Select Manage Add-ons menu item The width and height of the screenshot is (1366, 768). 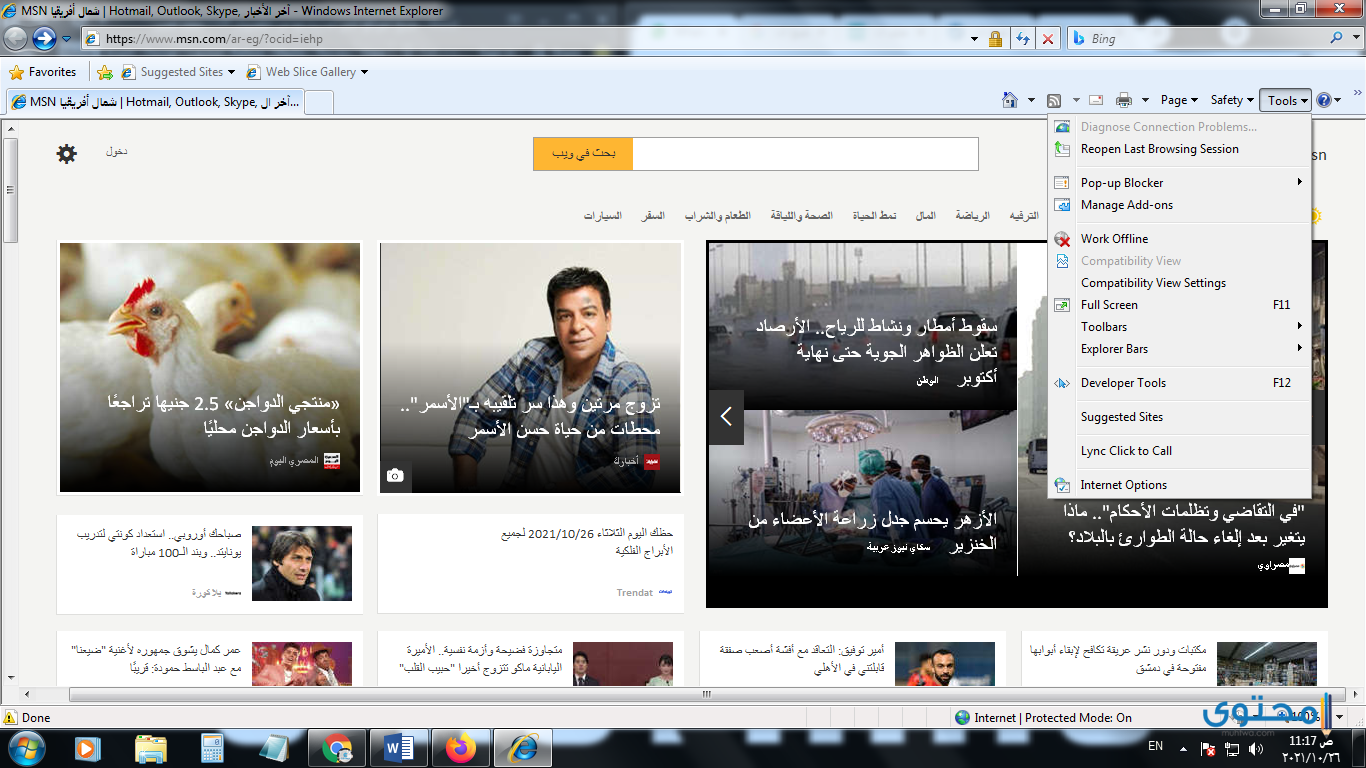pos(1180,205)
